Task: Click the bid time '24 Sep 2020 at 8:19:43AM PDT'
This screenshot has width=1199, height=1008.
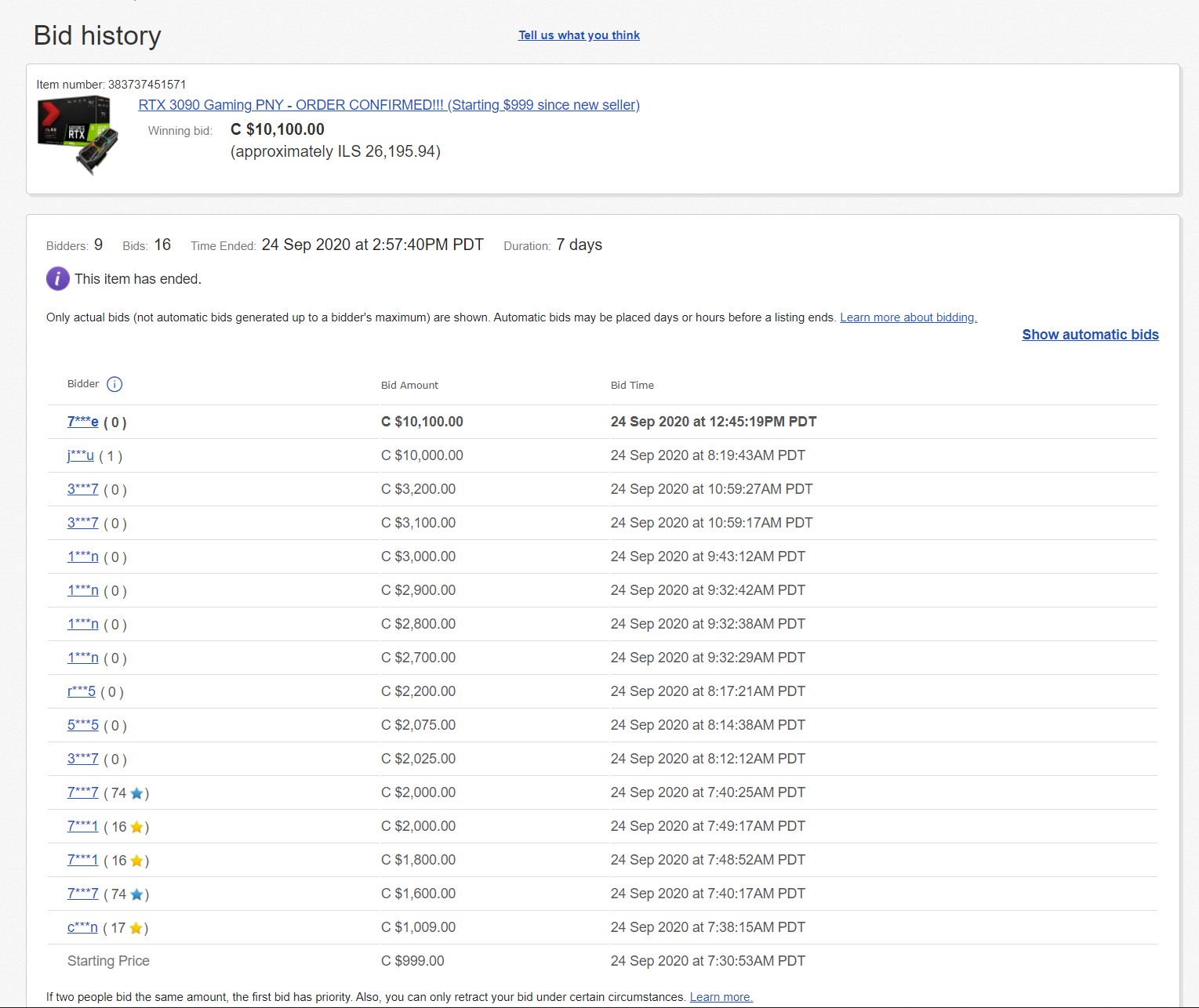Action: tap(708, 455)
